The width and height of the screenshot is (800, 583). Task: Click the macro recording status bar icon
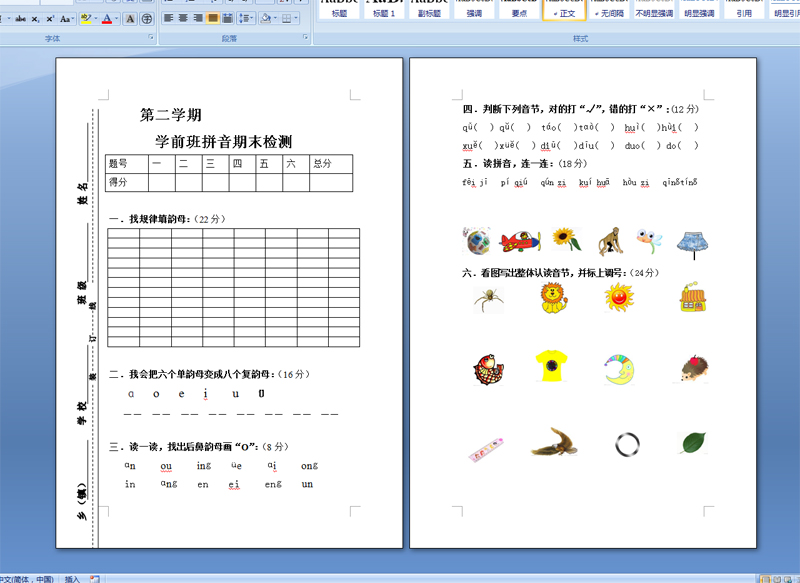pos(94,579)
